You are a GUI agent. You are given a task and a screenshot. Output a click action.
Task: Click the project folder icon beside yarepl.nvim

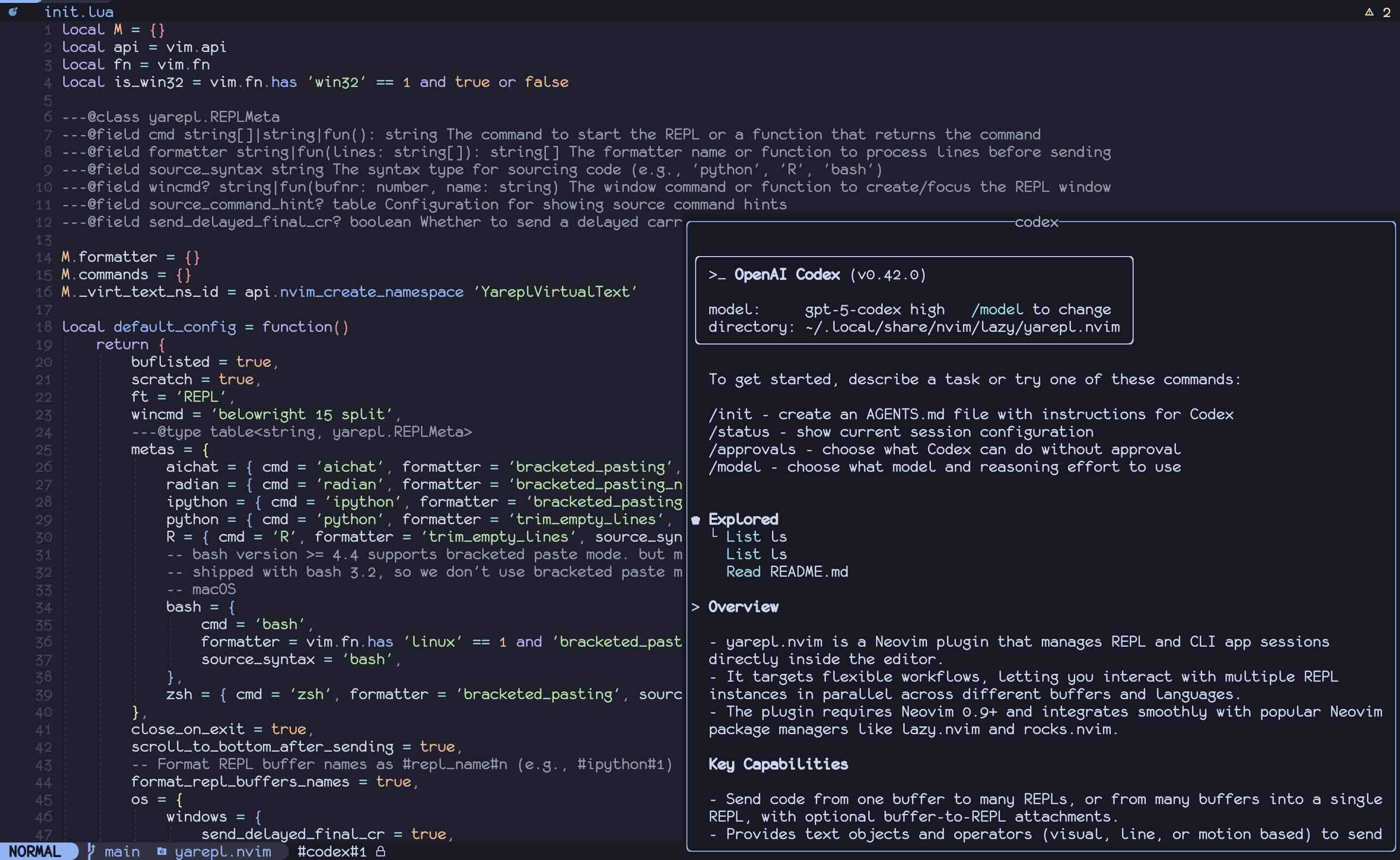(161, 851)
